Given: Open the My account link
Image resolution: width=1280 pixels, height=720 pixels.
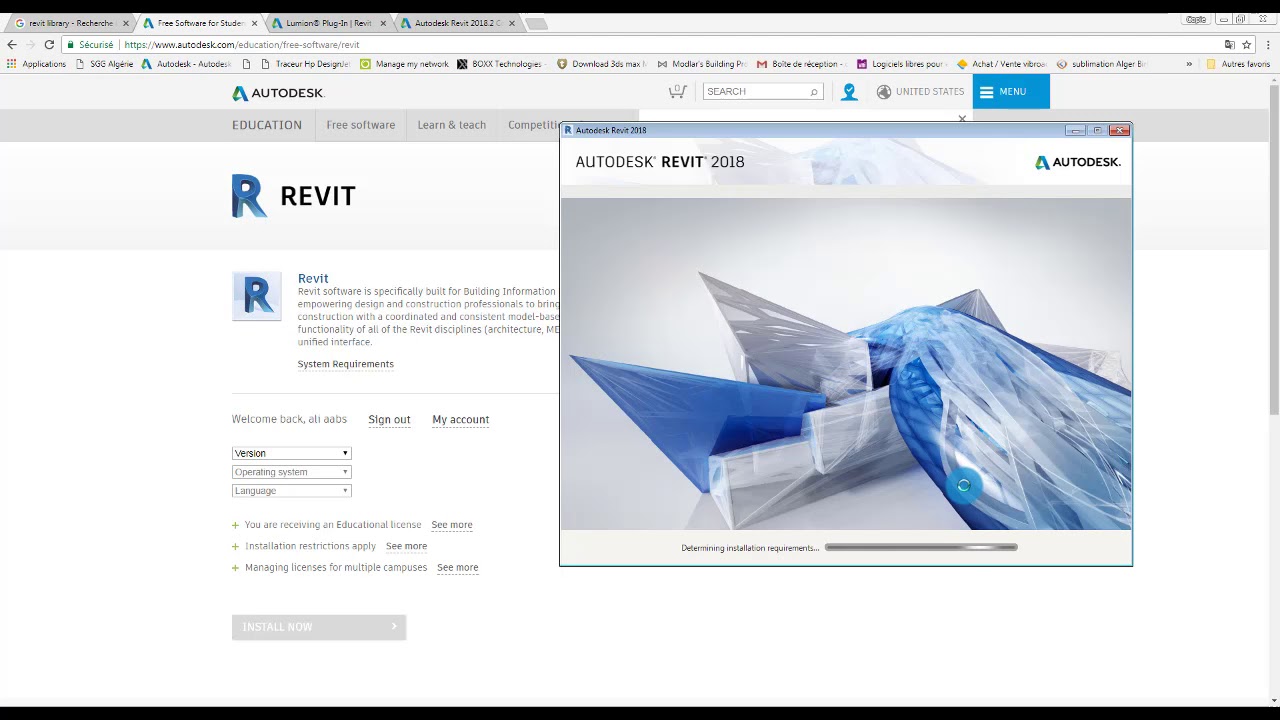Looking at the screenshot, I should point(461,420).
